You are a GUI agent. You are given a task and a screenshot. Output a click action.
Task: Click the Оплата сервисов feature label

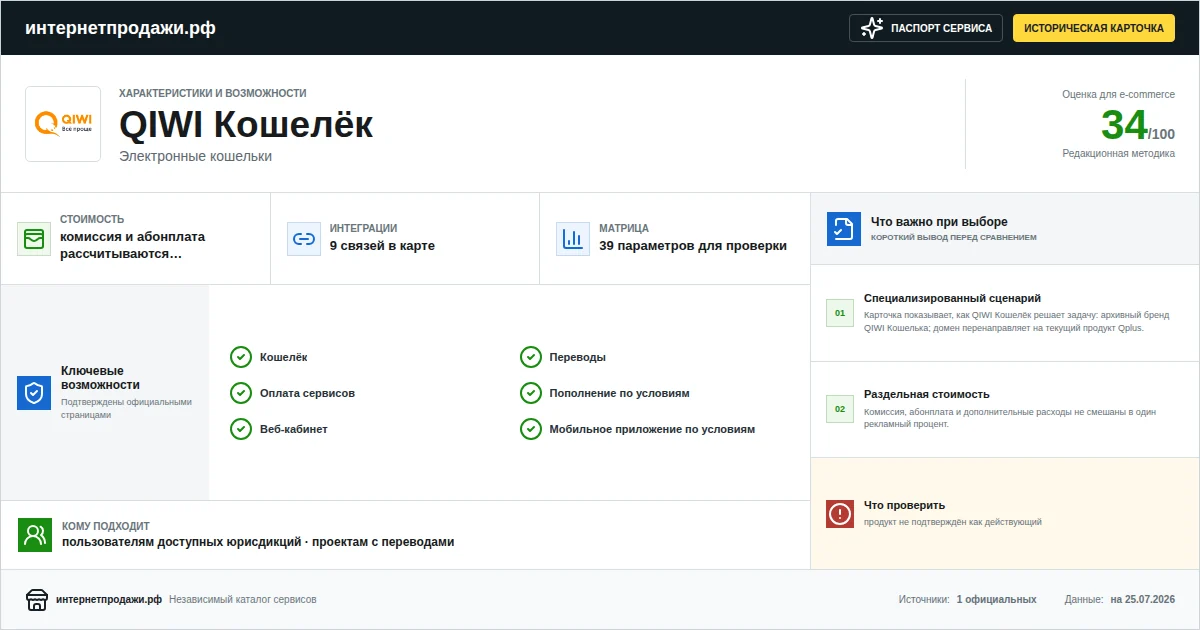click(307, 393)
